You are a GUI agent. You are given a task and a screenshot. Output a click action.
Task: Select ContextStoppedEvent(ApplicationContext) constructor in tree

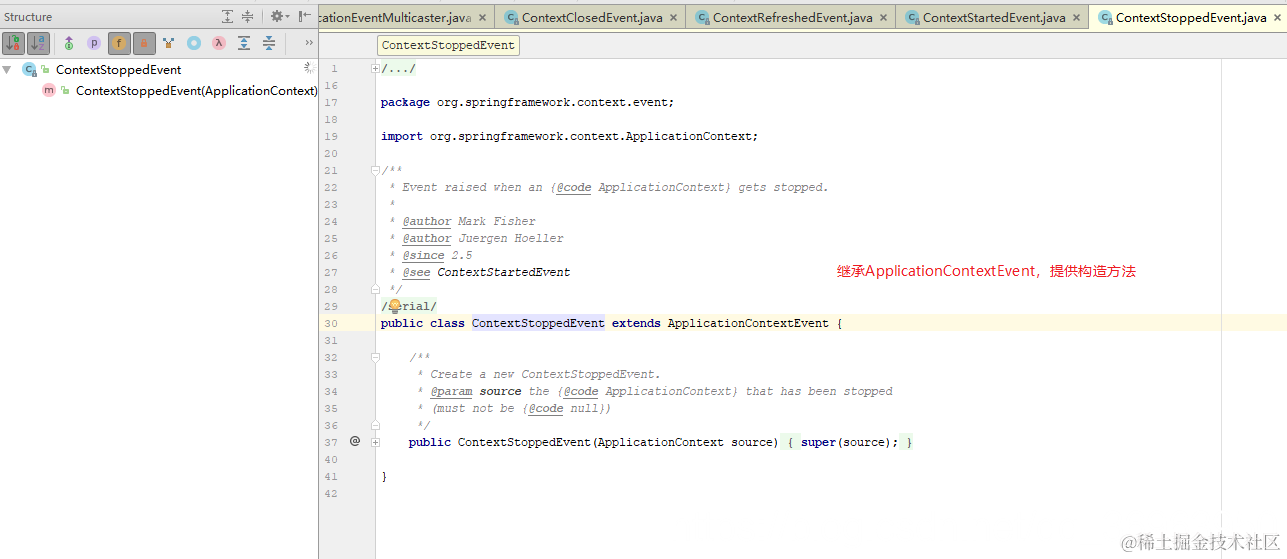[196, 90]
